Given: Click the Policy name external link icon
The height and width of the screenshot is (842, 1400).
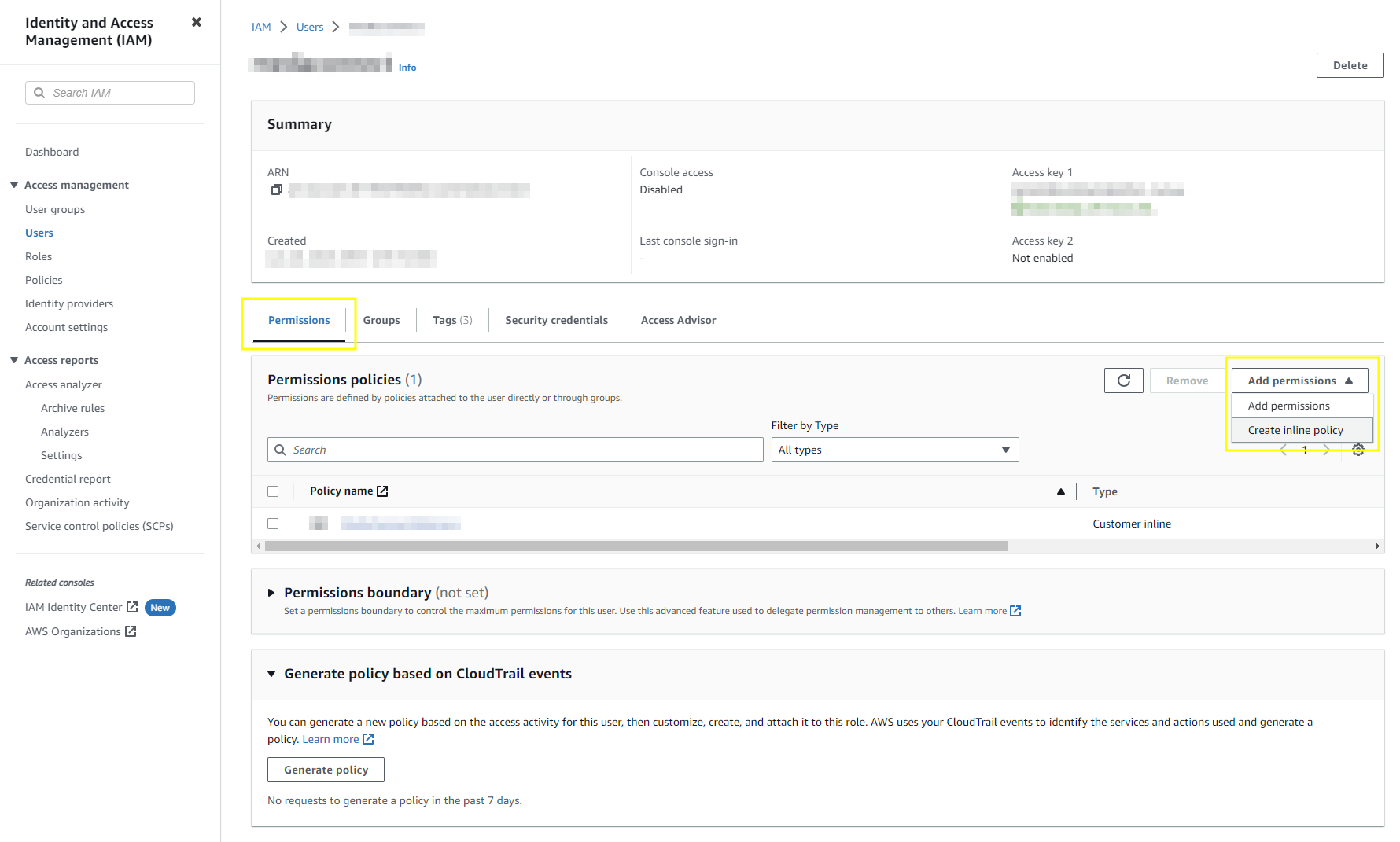Looking at the screenshot, I should click(383, 491).
